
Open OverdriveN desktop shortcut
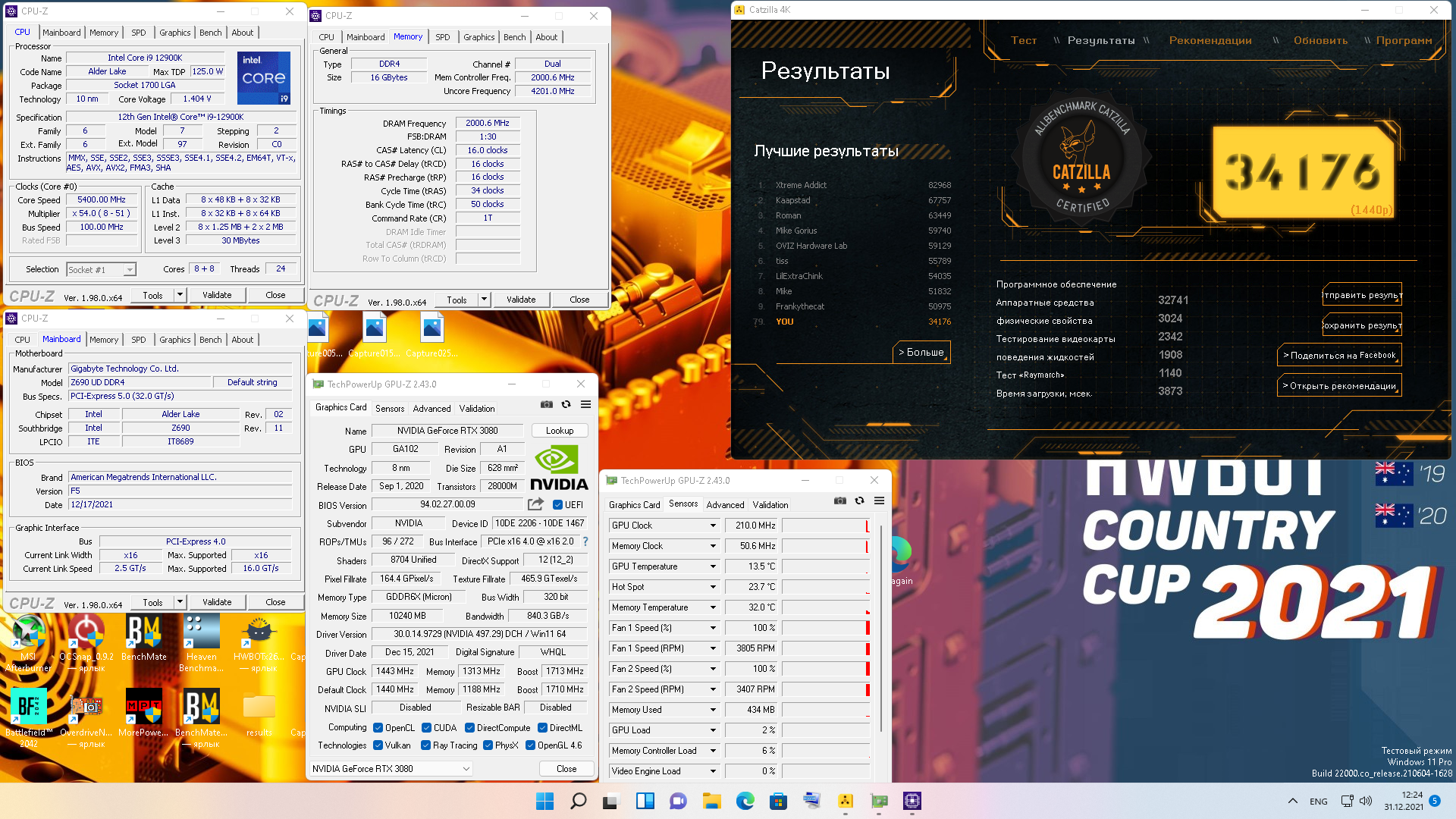pyautogui.click(x=86, y=718)
